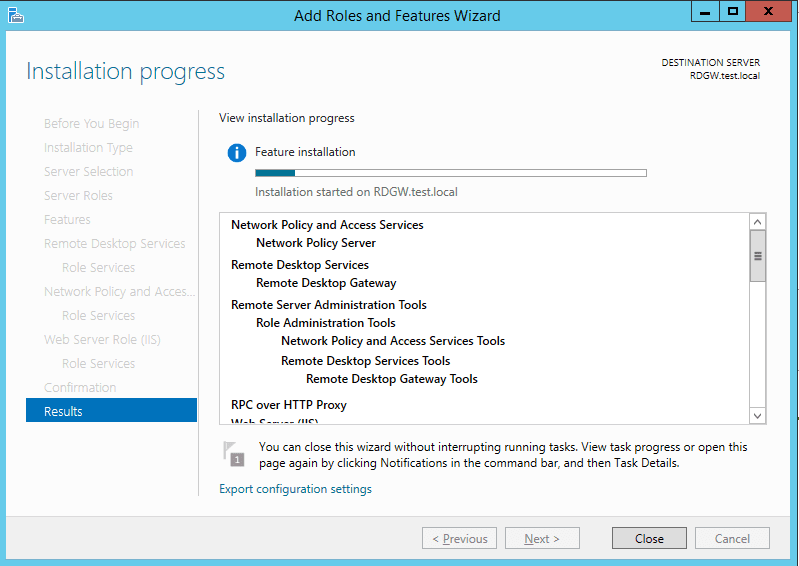This screenshot has width=799, height=566.
Task: Close the wizard with title bar X
Action: point(768,12)
